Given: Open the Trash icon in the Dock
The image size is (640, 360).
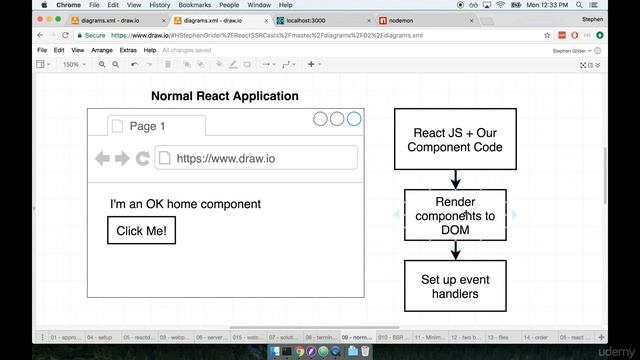Looking at the screenshot, I should tap(365, 351).
